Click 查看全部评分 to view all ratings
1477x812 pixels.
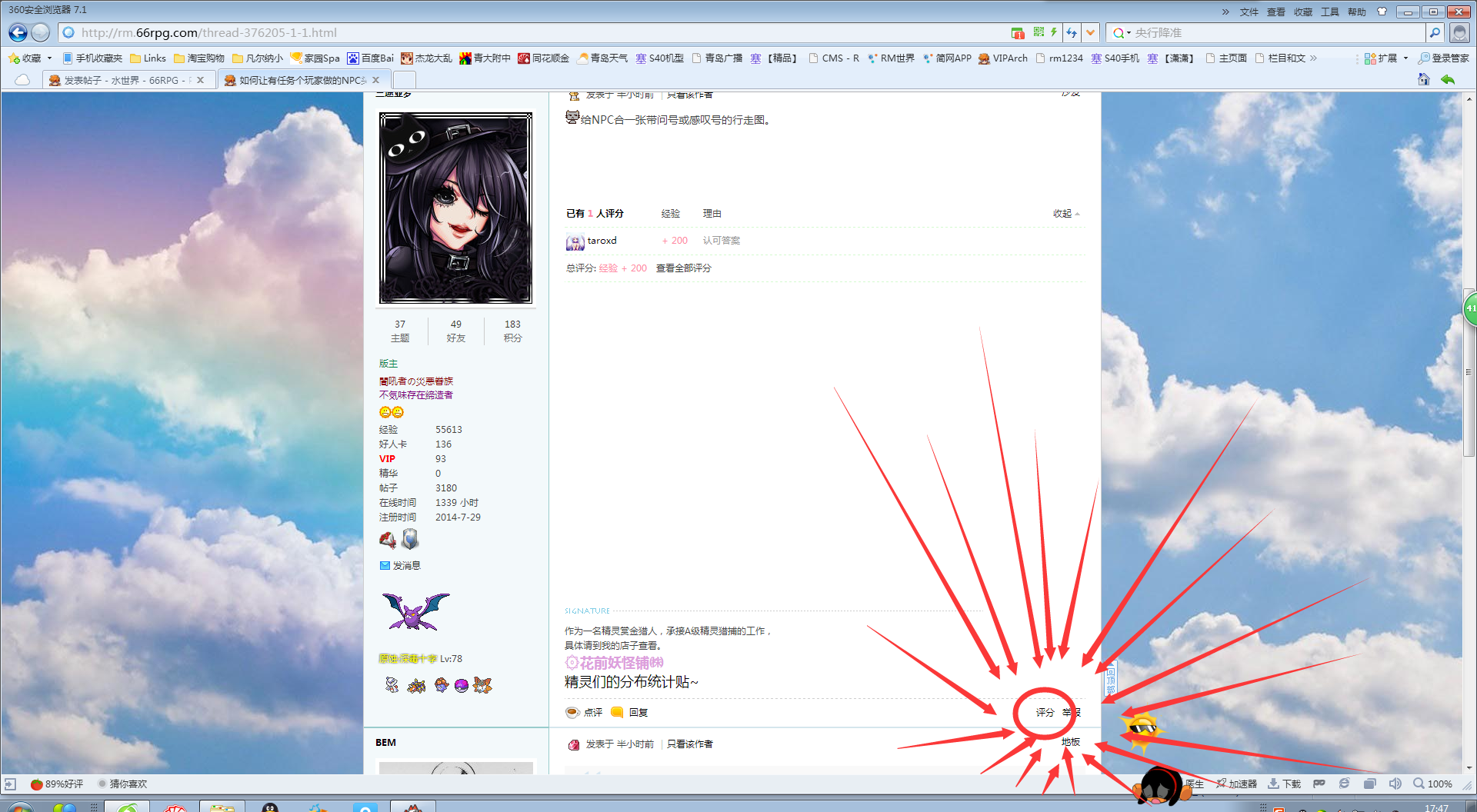(684, 268)
